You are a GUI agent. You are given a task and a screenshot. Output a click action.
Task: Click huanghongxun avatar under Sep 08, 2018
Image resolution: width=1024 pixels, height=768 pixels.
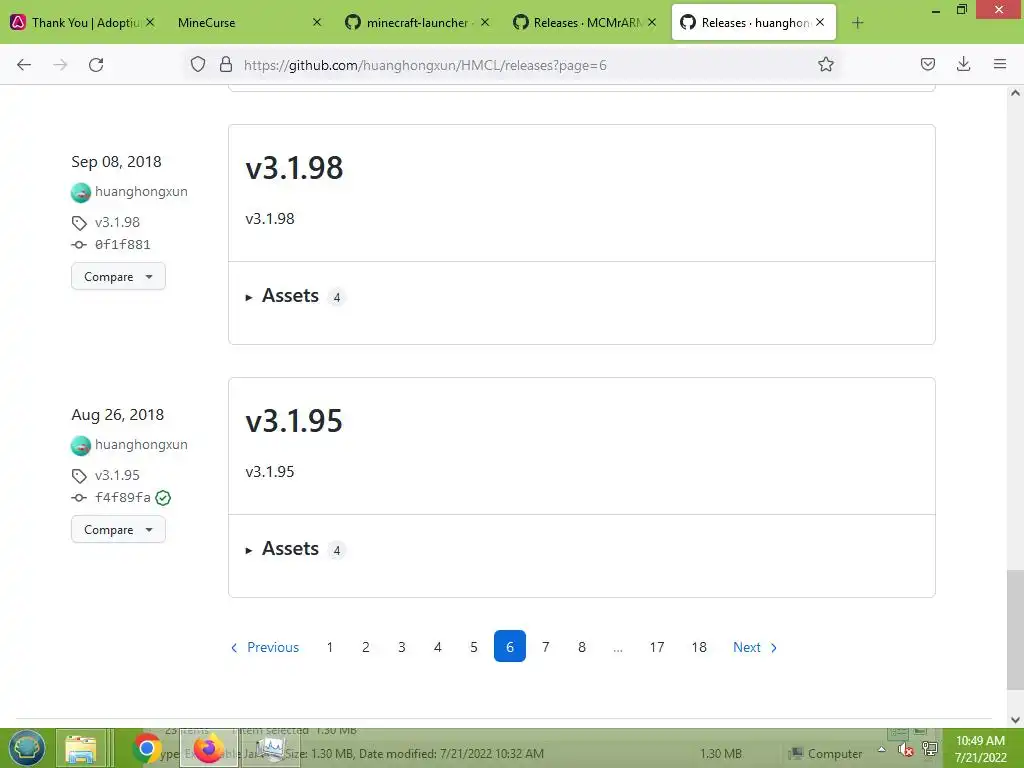[x=81, y=193]
